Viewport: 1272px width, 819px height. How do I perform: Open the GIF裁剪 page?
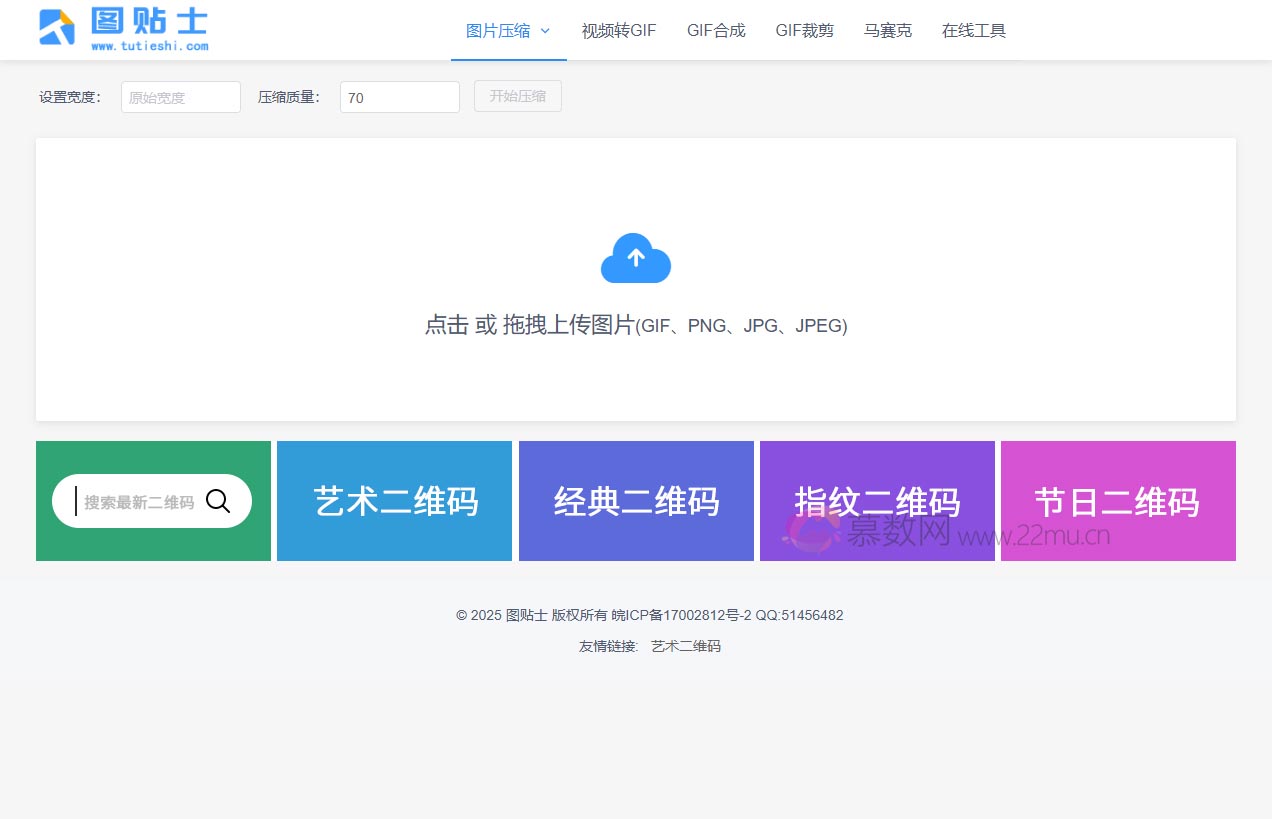click(804, 31)
